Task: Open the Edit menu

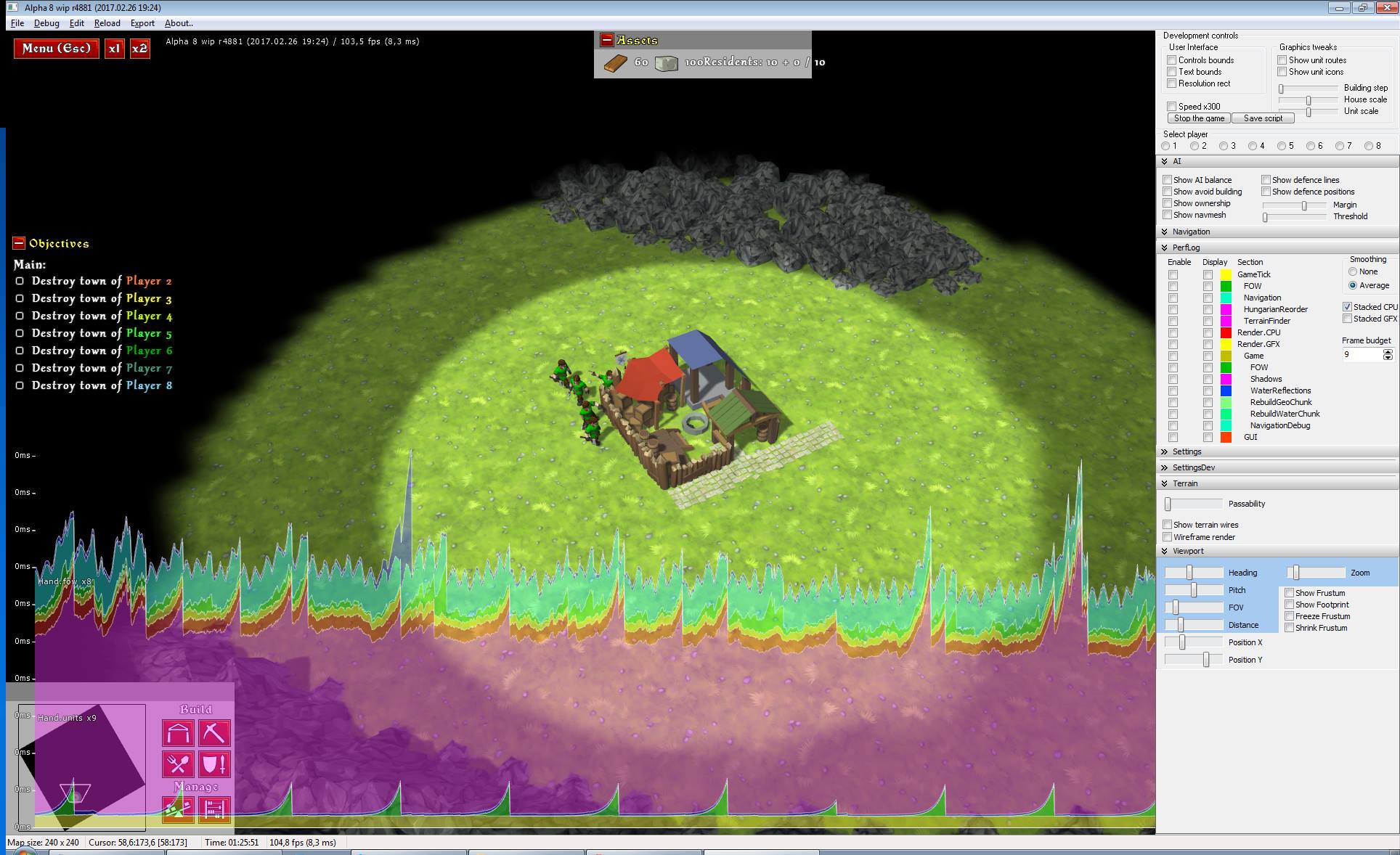Action: click(77, 23)
